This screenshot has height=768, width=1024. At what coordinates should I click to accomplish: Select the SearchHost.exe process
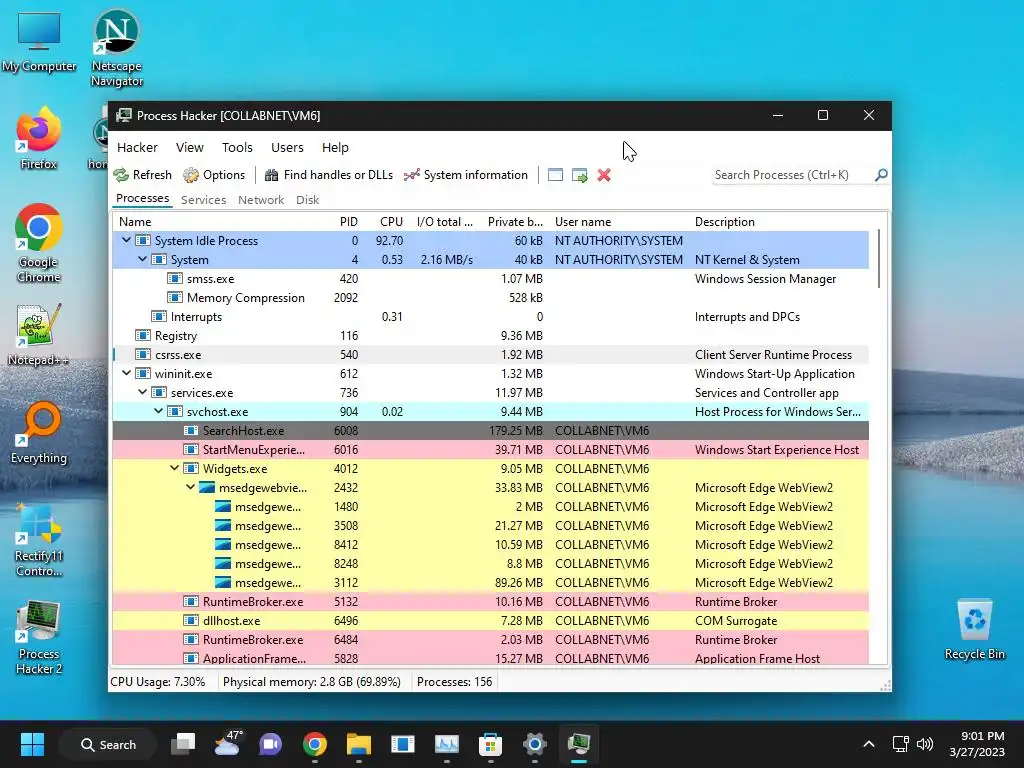click(x=491, y=430)
